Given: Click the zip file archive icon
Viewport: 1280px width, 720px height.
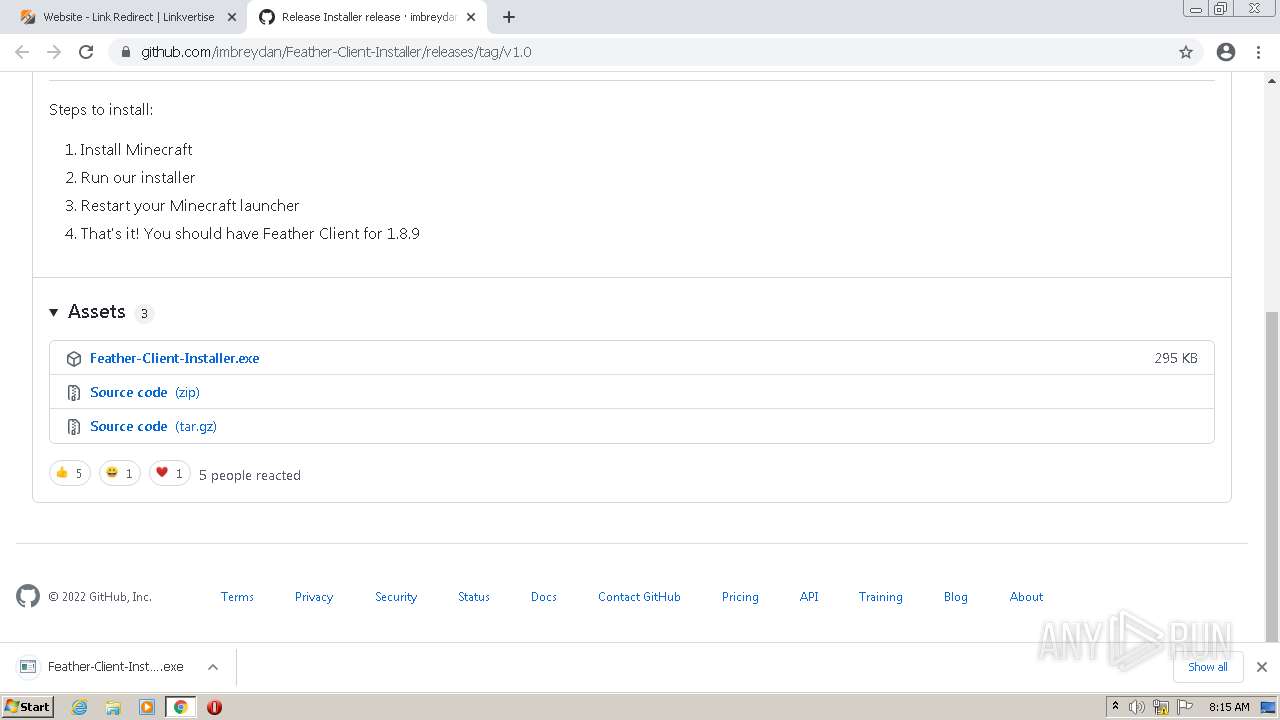Looking at the screenshot, I should (x=73, y=392).
